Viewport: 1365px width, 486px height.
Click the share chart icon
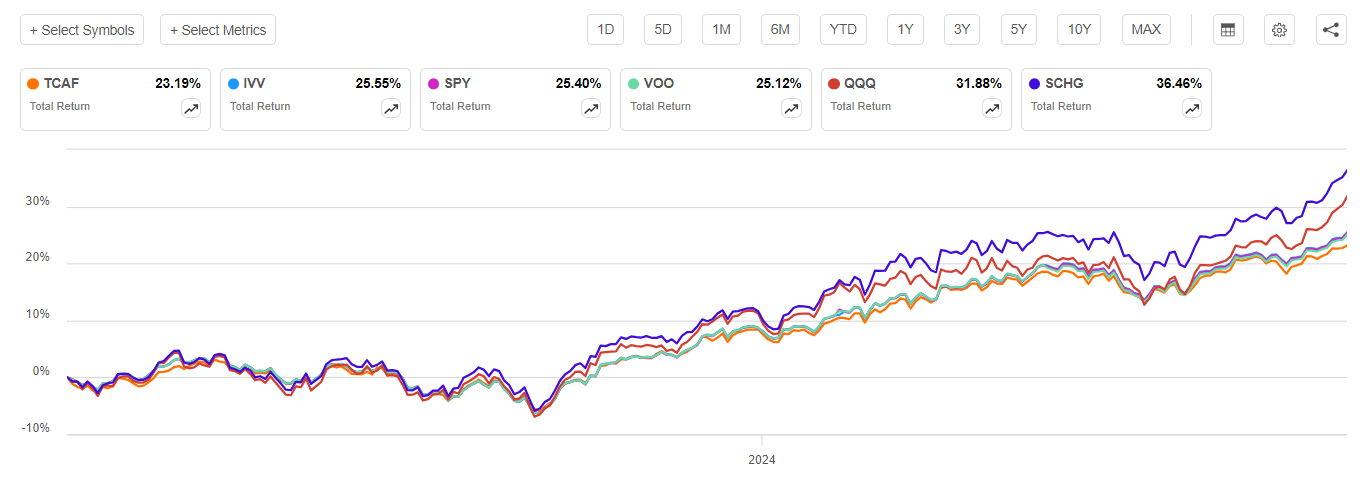(x=1330, y=30)
